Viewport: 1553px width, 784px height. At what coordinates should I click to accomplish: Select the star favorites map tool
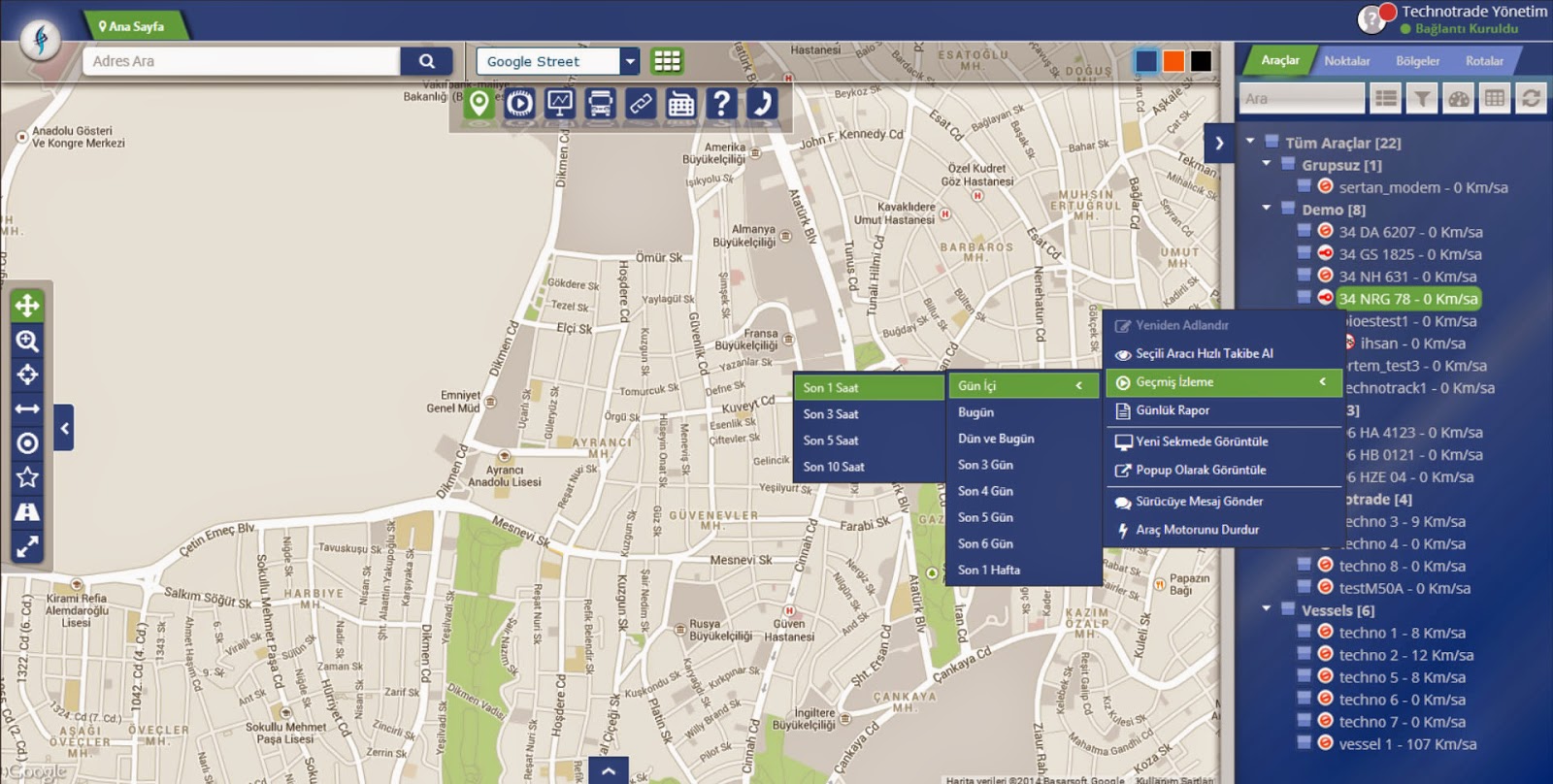point(27,477)
